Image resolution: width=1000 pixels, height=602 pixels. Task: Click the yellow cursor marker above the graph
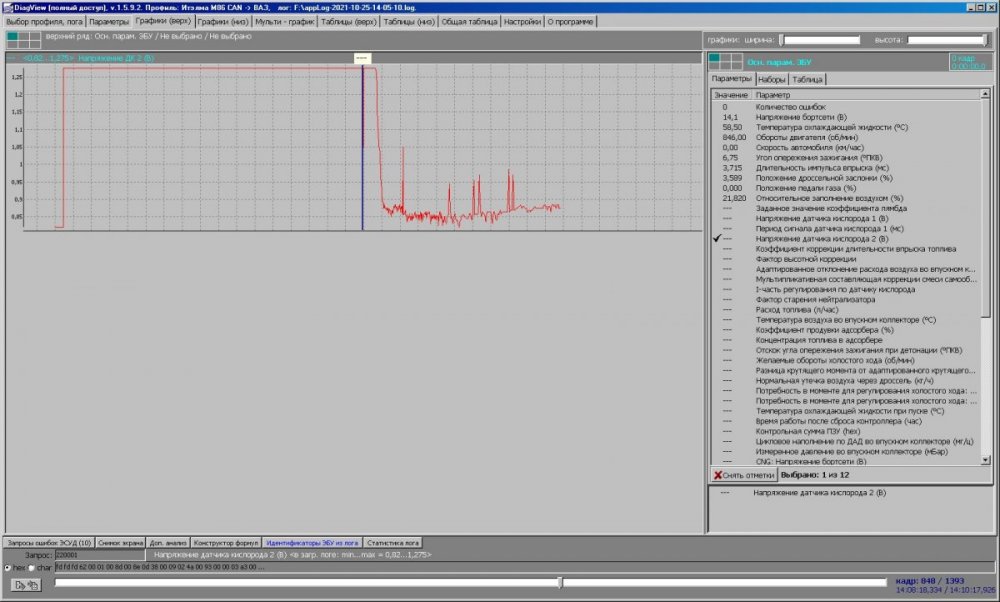click(362, 58)
